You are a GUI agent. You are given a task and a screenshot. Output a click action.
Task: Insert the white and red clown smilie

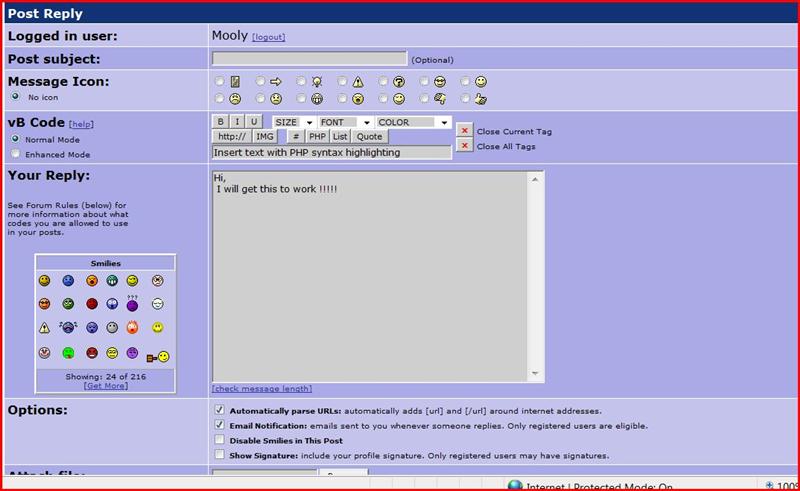[45, 353]
